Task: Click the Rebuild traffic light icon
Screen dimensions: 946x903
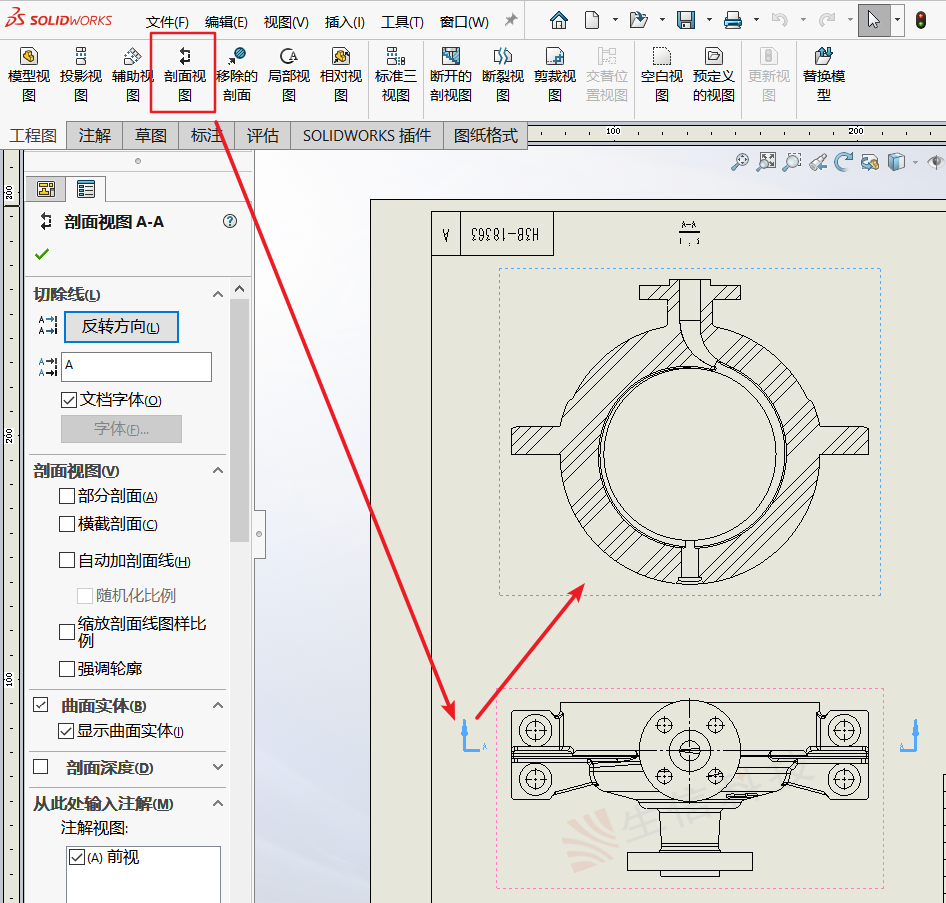Action: (921, 21)
